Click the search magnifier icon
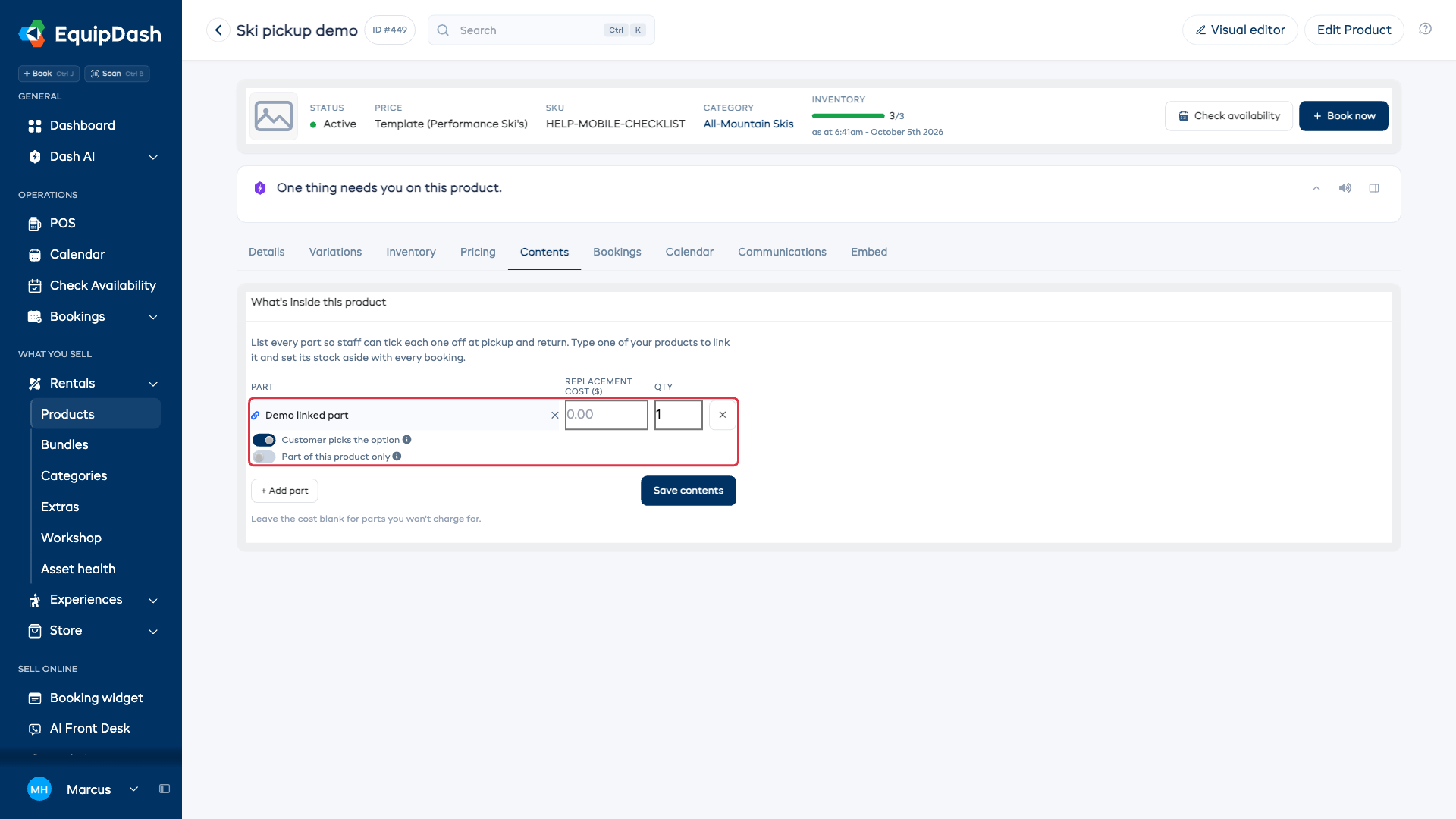Image resolution: width=1456 pixels, height=819 pixels. pyautogui.click(x=444, y=30)
